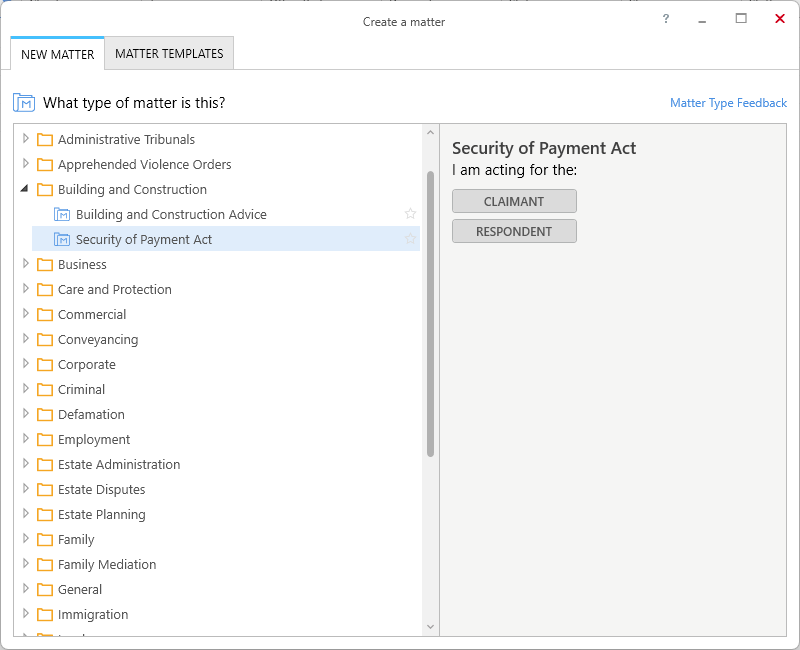This screenshot has width=800, height=650.
Task: Select the Family Mediation category label
Action: (107, 564)
